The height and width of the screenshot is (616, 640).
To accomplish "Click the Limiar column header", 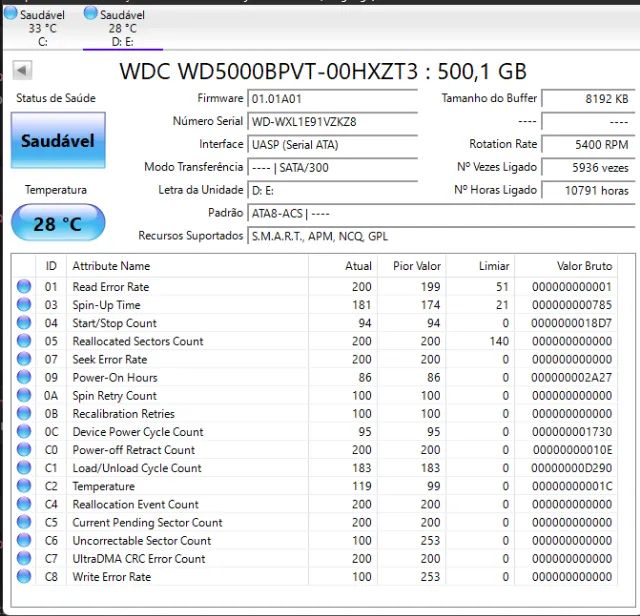I will point(480,266).
